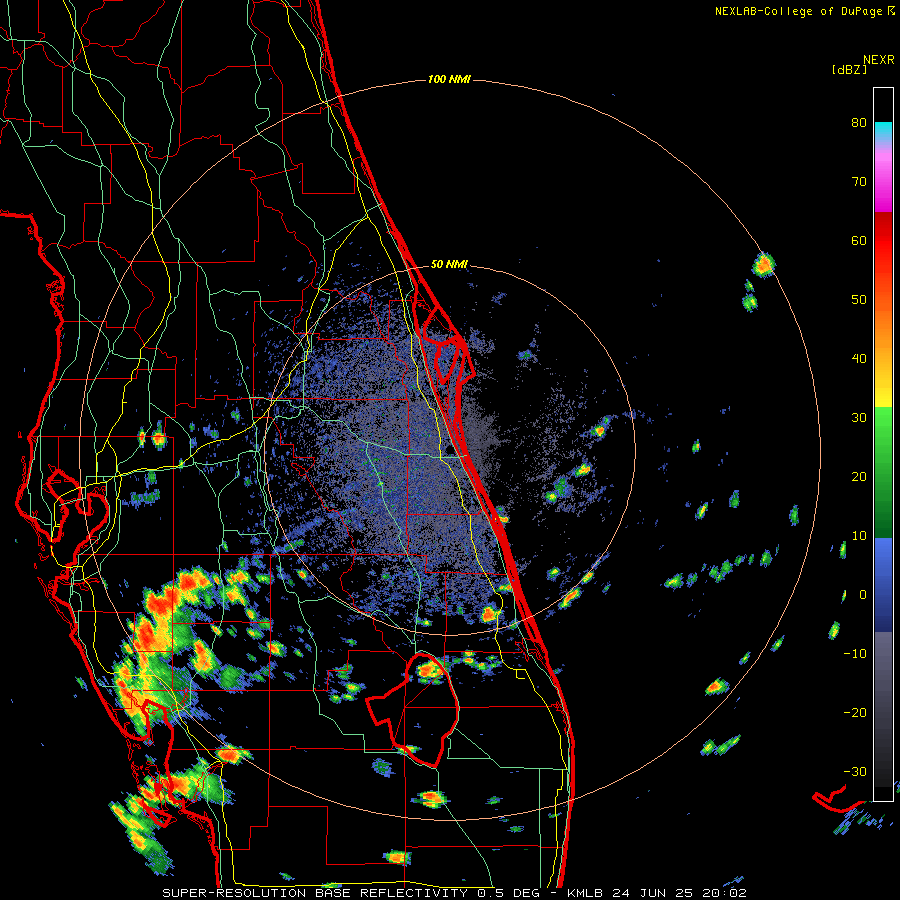Click the 60 value on dBZ scale

[859, 240]
